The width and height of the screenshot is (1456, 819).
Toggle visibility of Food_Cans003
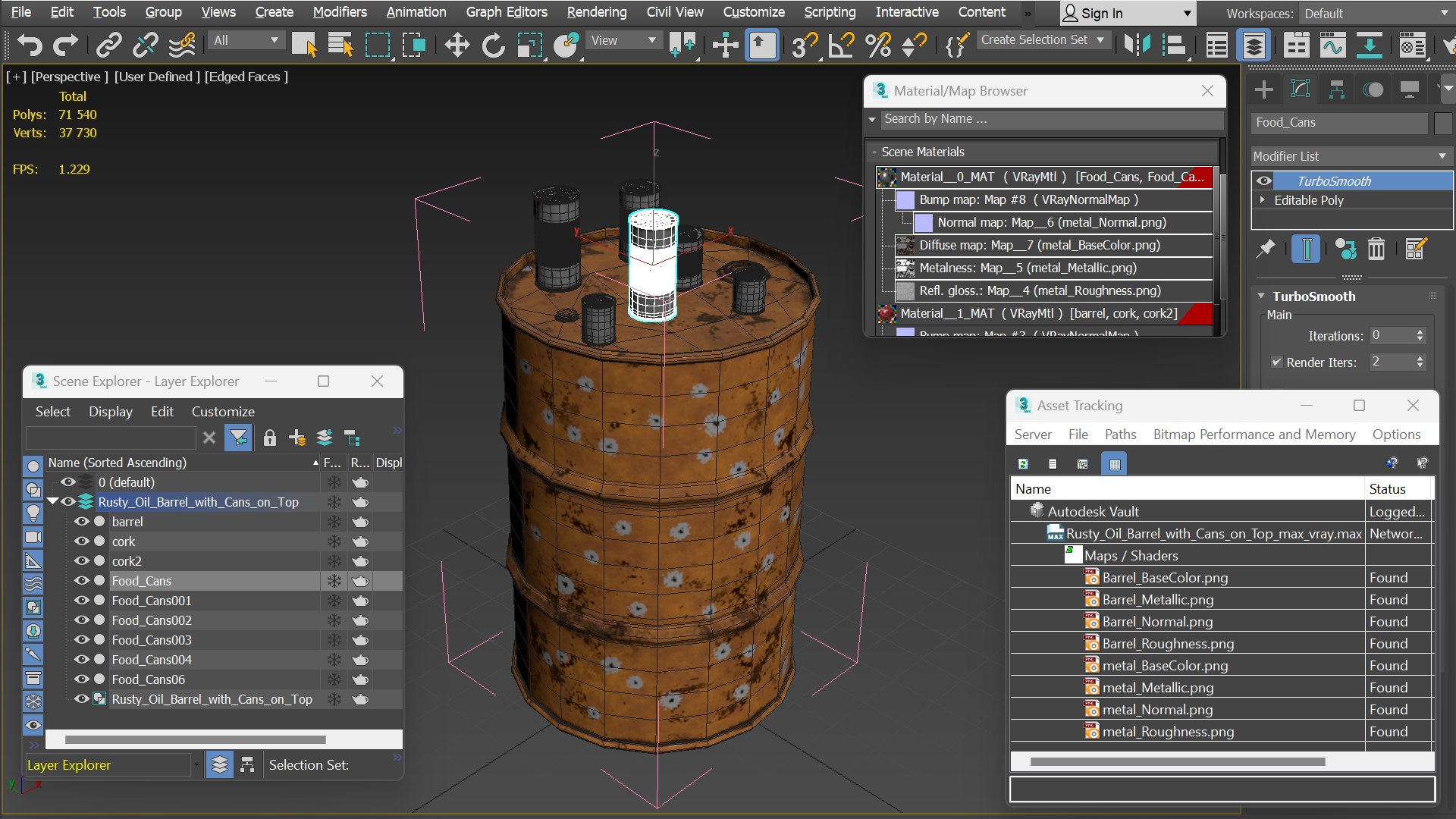coord(81,640)
